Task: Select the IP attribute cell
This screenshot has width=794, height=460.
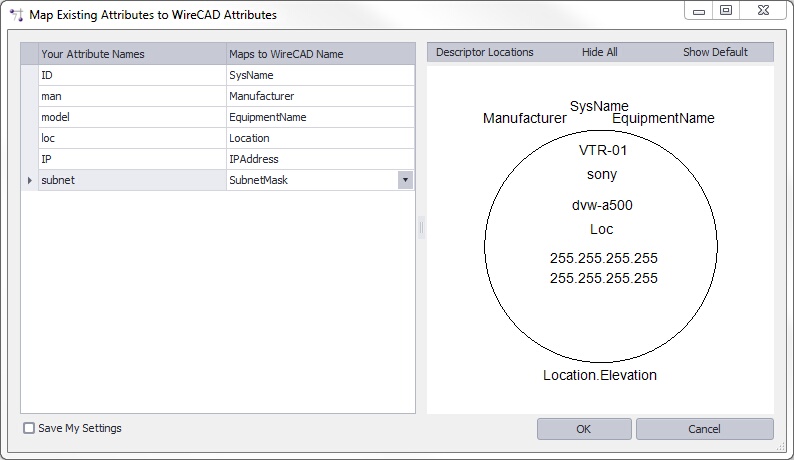Action: tap(132, 159)
